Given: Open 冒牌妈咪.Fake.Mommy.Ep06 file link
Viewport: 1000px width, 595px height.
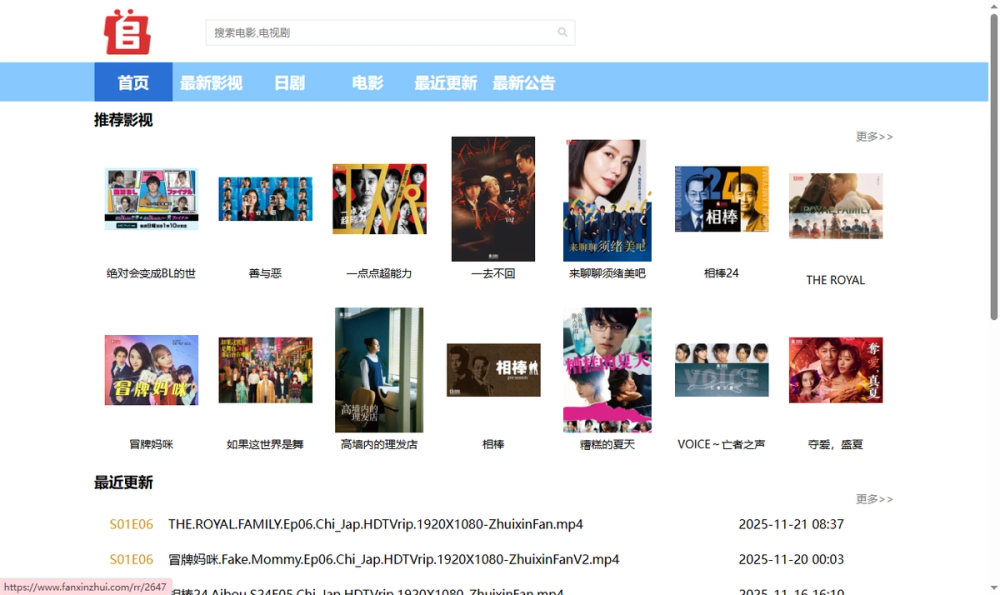Looking at the screenshot, I should click(x=393, y=559).
